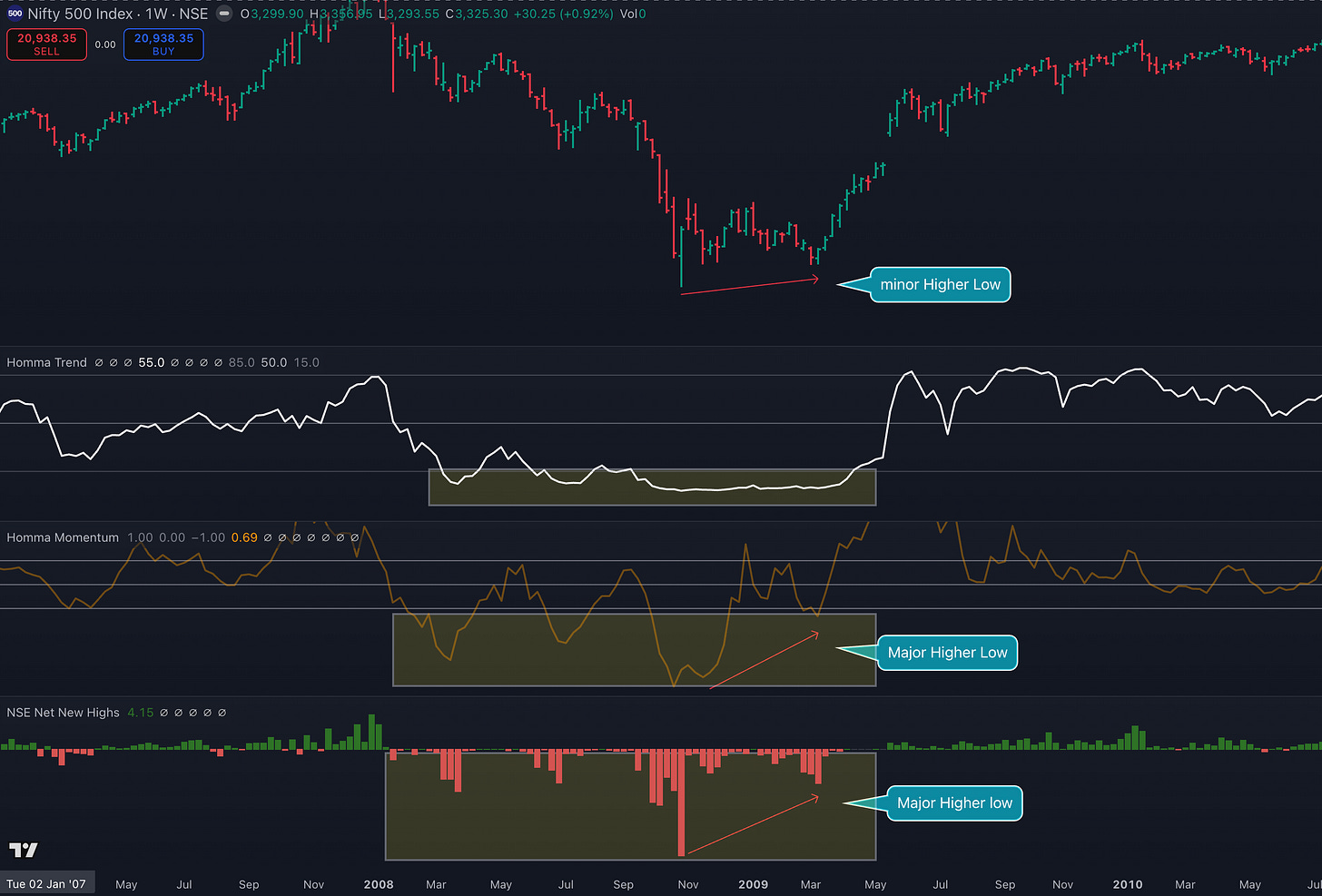This screenshot has height=896, width=1322.
Task: Select the 'minor Higher Low' callout annotation
Action: [x=940, y=284]
